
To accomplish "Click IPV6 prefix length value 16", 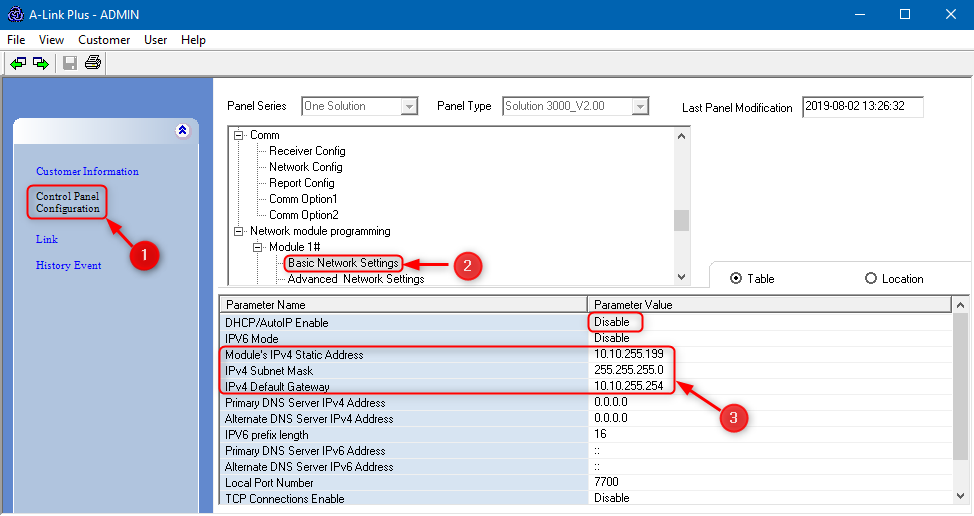I will click(x=600, y=434).
